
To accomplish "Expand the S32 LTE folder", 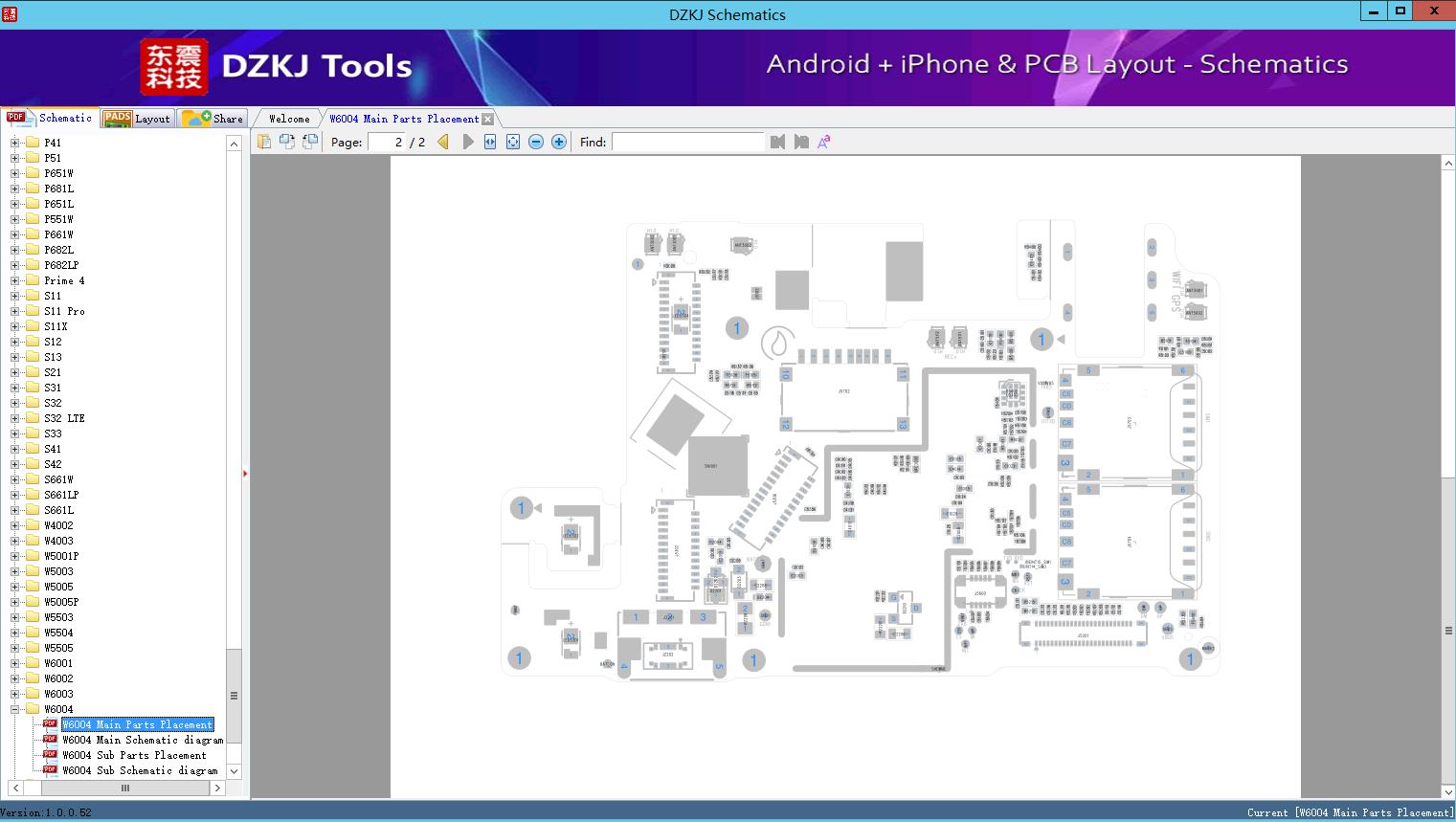I will pyautogui.click(x=14, y=418).
